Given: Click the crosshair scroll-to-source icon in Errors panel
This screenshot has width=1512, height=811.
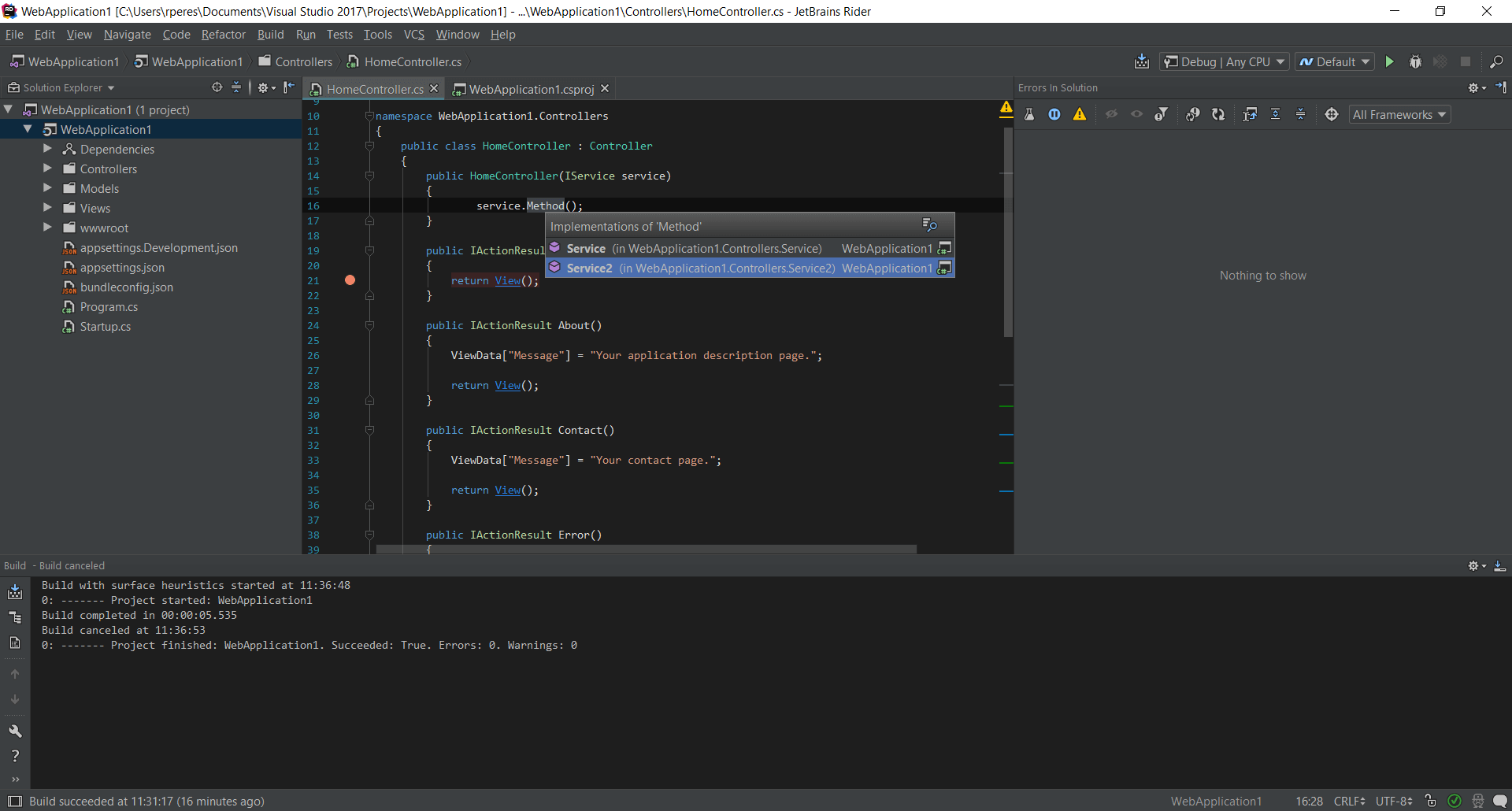Looking at the screenshot, I should tap(1332, 114).
